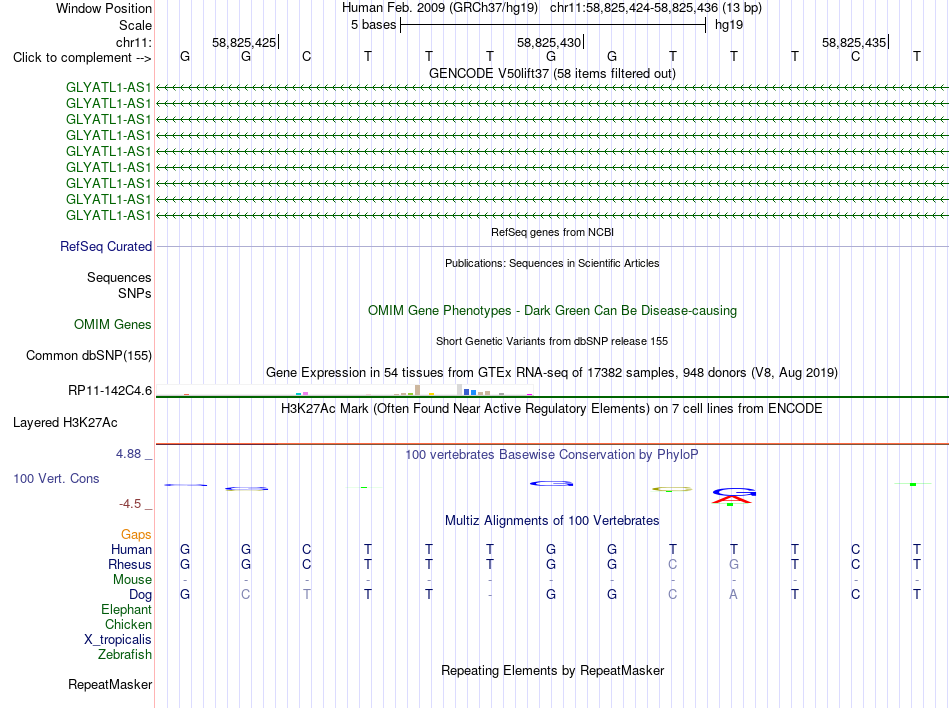Click 'Repeating Elements by RepeatMasker' title
Screen dimensions: 950x708
point(553,670)
